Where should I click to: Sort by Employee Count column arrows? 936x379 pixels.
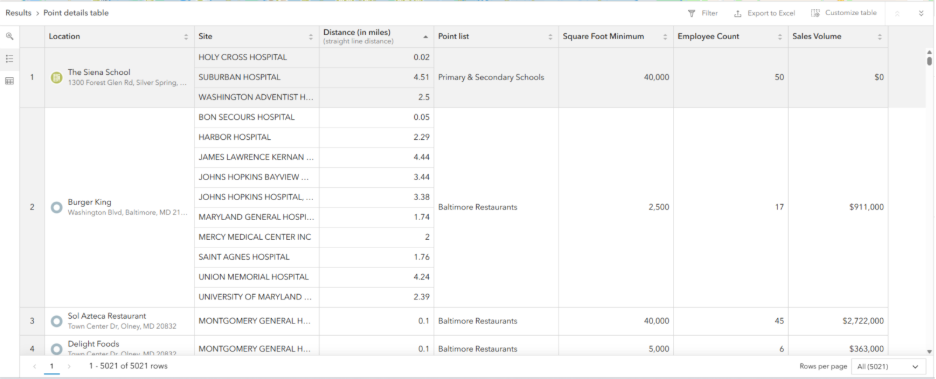(x=780, y=37)
